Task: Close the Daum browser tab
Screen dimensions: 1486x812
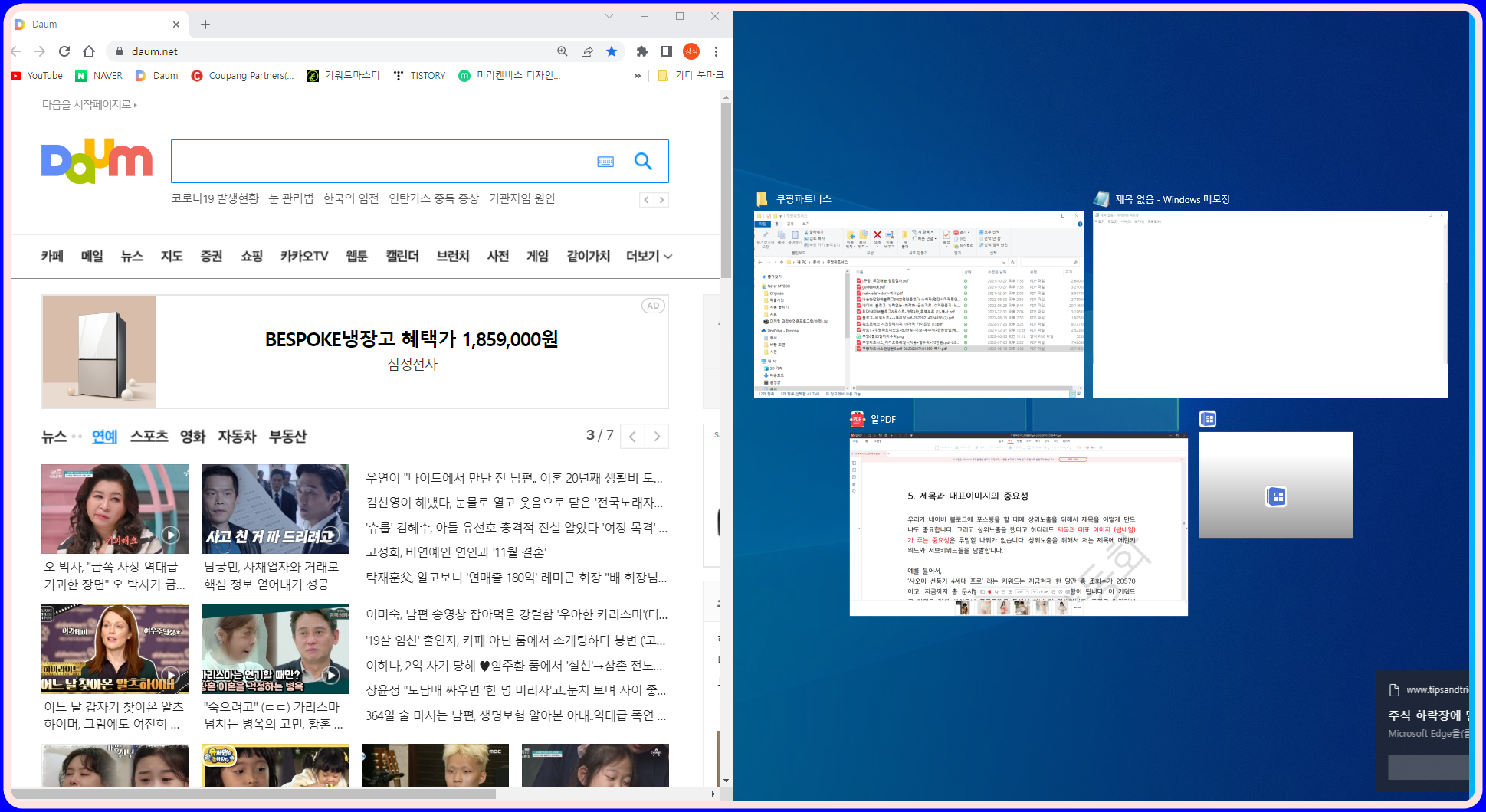Action: click(176, 25)
